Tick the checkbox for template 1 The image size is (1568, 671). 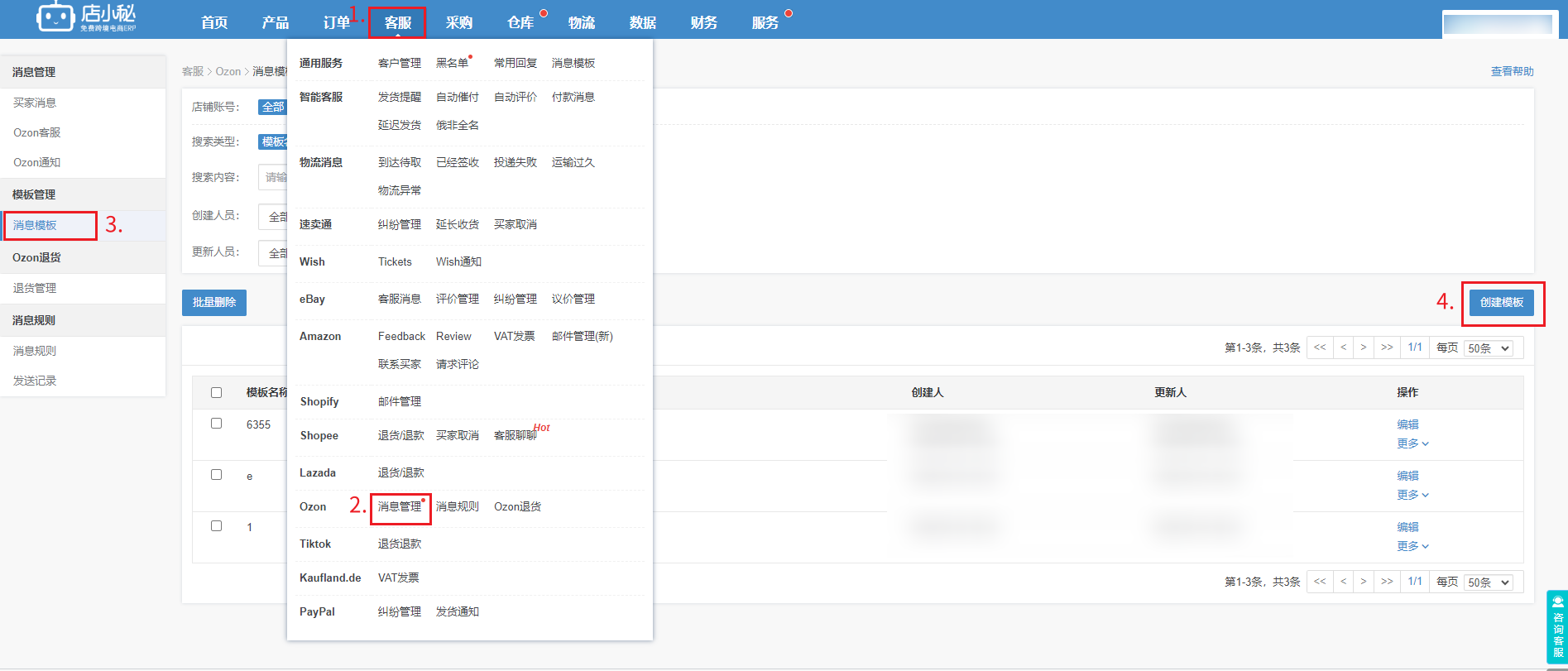[216, 525]
